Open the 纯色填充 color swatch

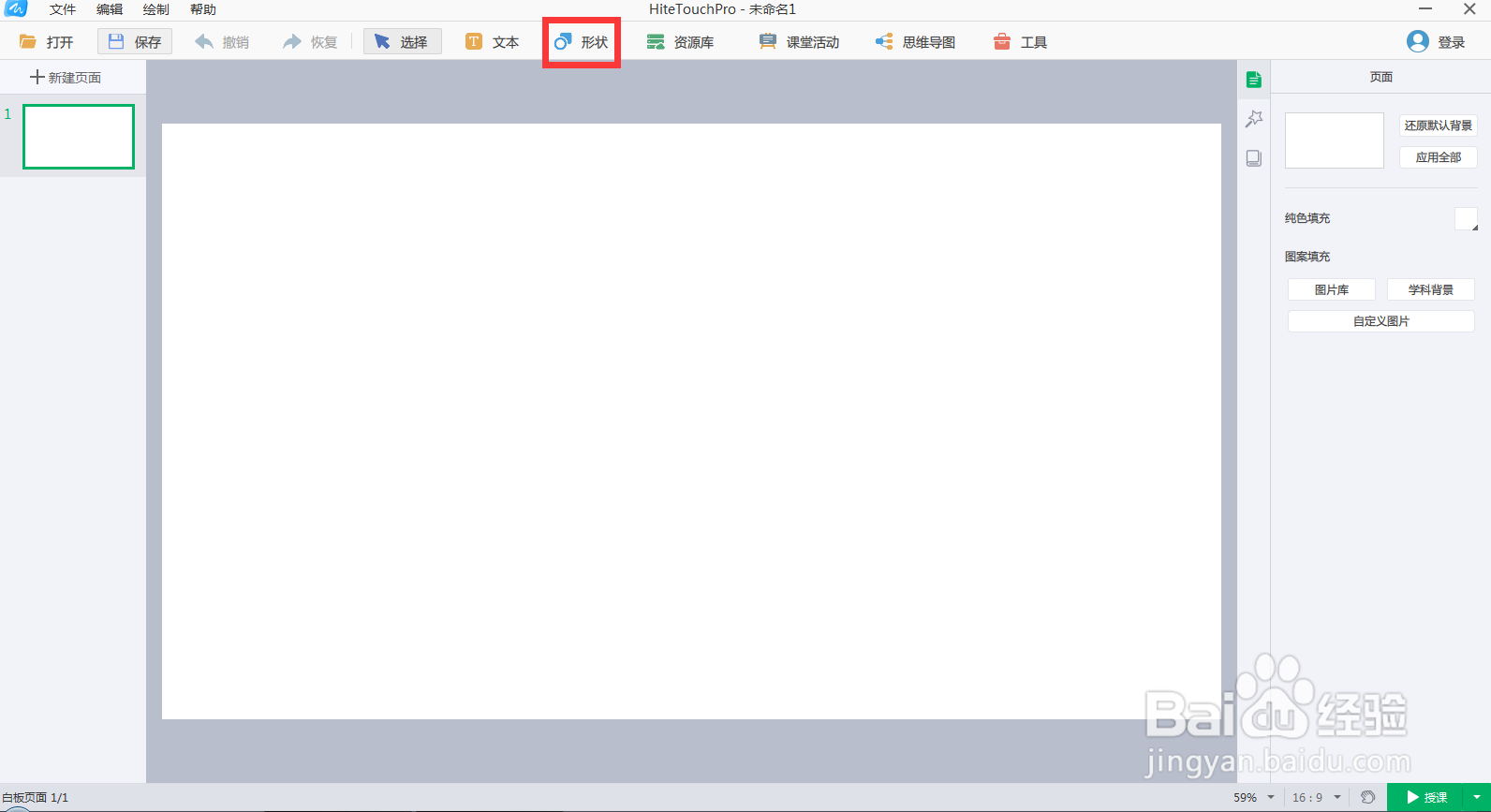point(1466,219)
